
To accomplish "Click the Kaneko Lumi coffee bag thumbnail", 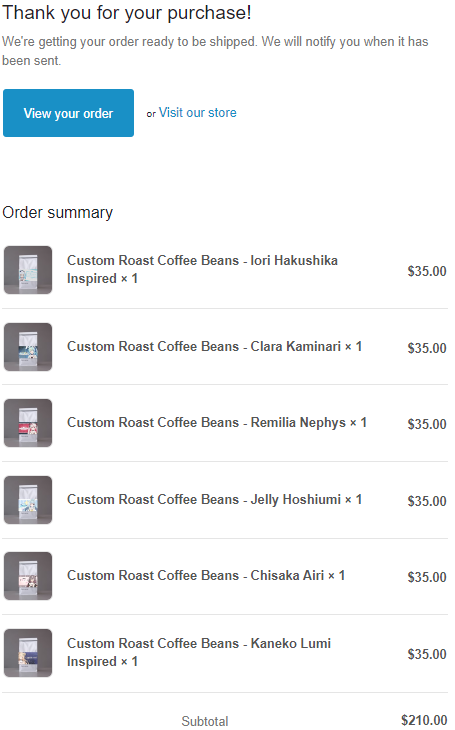I will 28,653.
